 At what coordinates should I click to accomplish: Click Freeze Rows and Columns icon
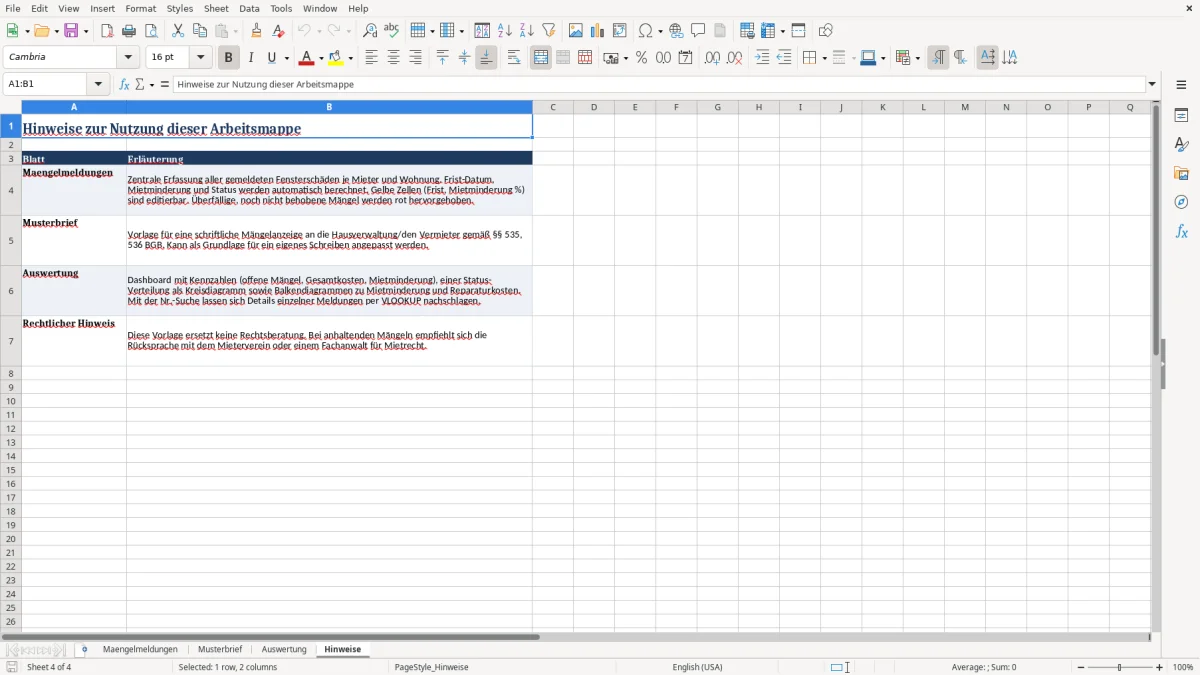click(768, 31)
